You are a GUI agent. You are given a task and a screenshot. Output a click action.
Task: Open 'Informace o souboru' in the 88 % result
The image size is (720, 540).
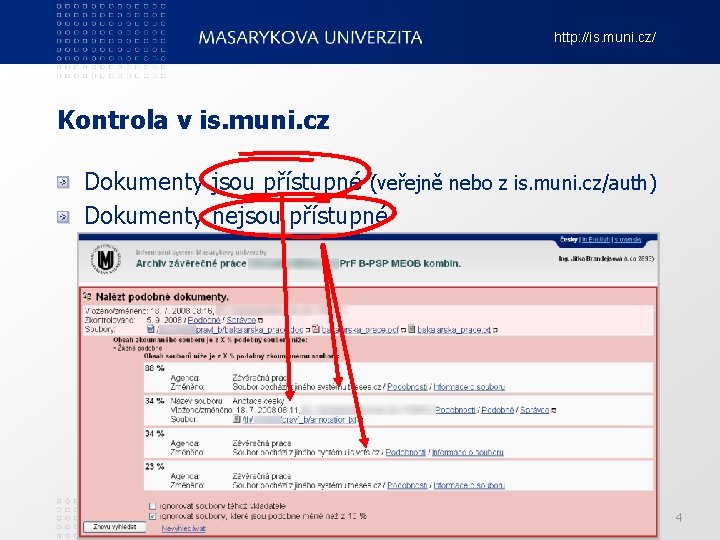469,387
